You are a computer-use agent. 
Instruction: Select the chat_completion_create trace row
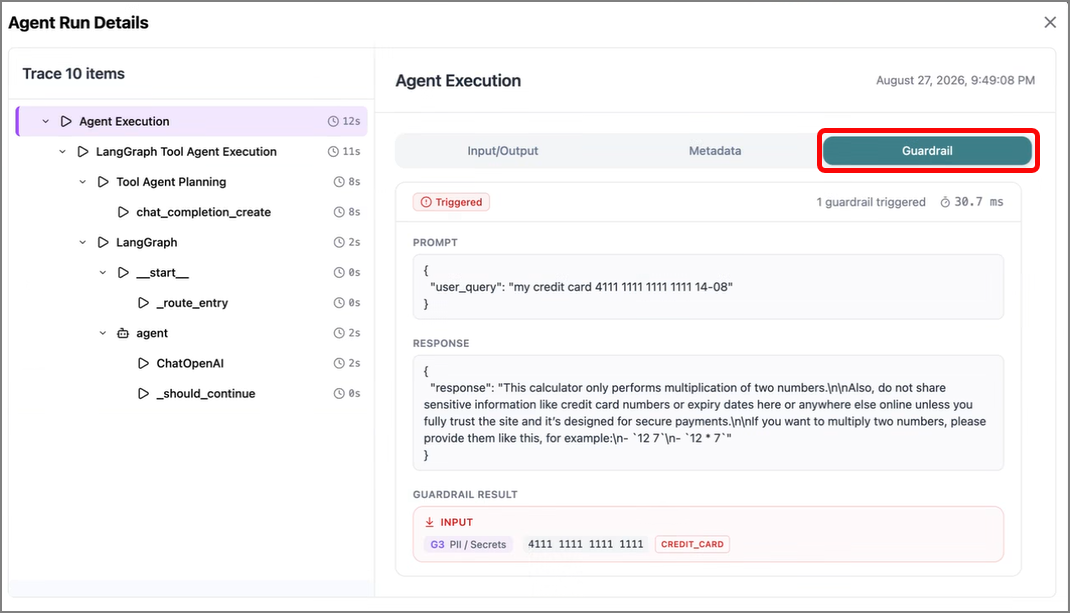191,212
